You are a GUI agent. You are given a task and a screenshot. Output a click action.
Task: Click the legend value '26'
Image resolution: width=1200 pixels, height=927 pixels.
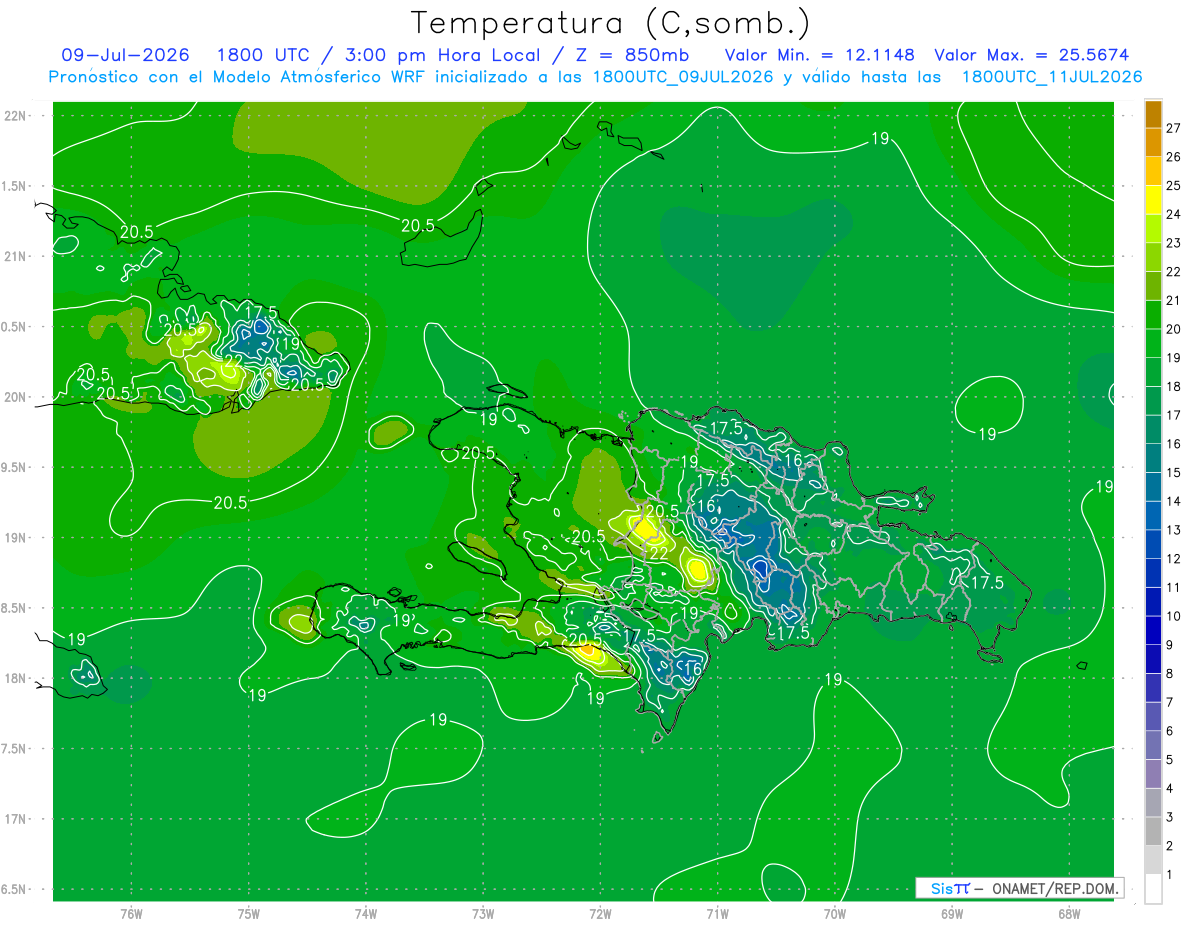tap(1174, 157)
